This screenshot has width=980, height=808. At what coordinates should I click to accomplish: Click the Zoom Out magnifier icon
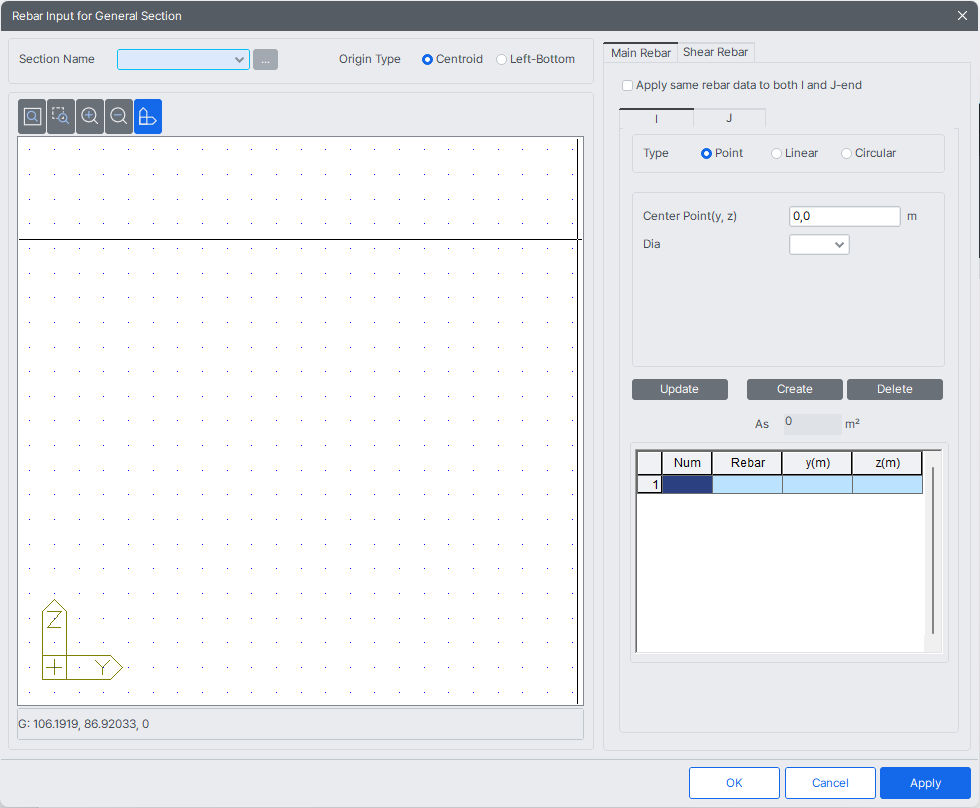119,116
